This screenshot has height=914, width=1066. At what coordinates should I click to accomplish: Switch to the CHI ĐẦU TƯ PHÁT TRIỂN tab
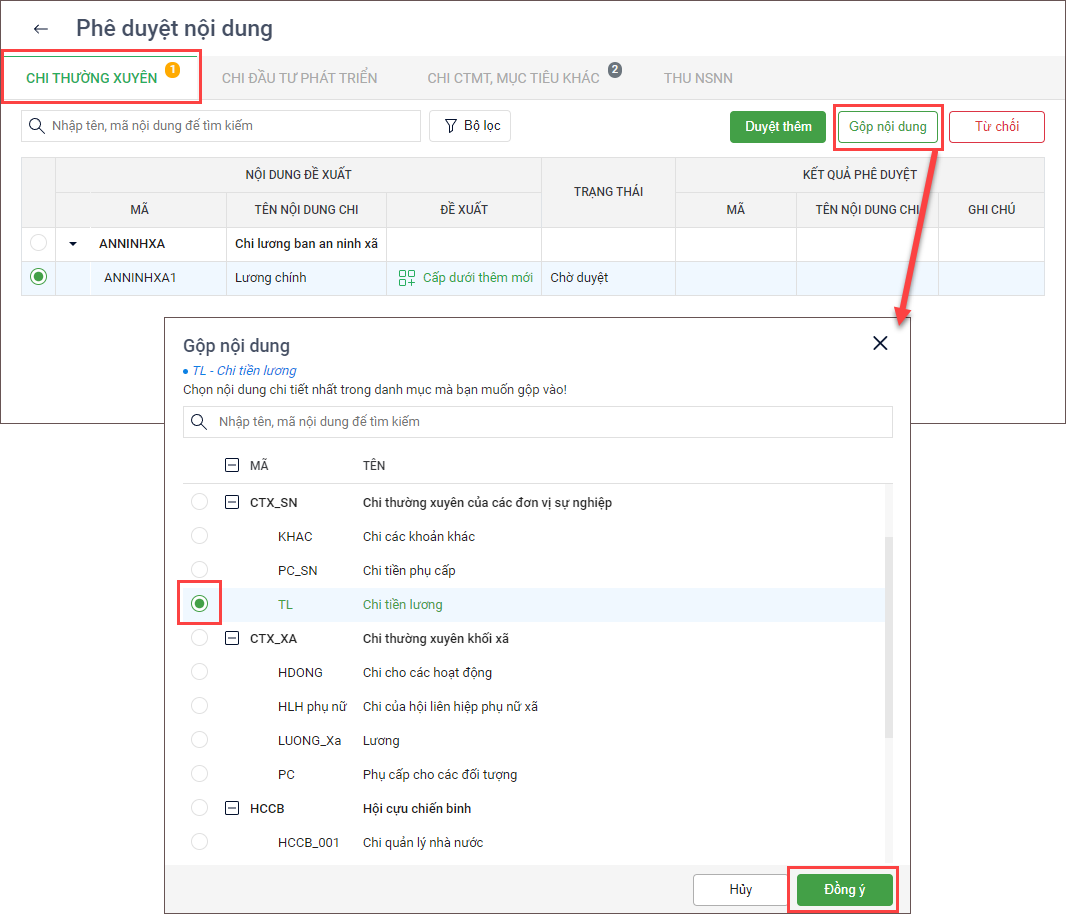click(x=300, y=78)
